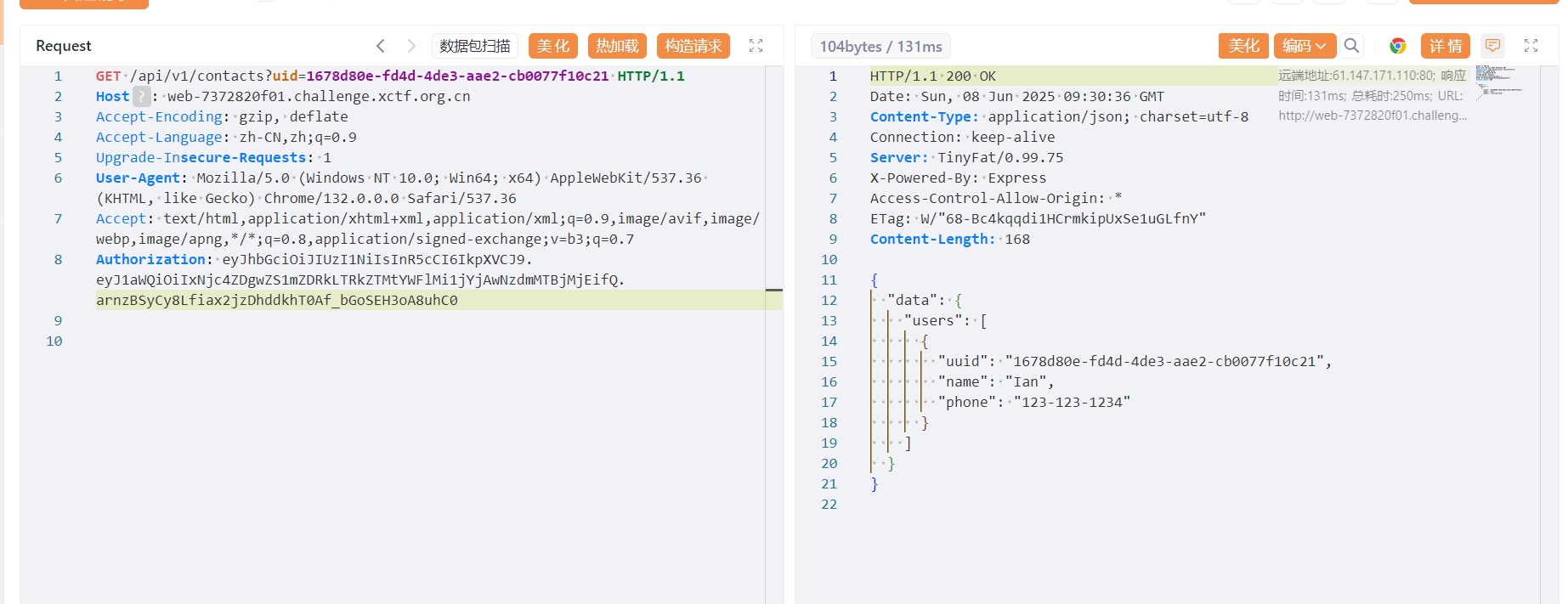The image size is (1568, 604).
Task: Click the question mark beside Host
Action: pos(142,96)
